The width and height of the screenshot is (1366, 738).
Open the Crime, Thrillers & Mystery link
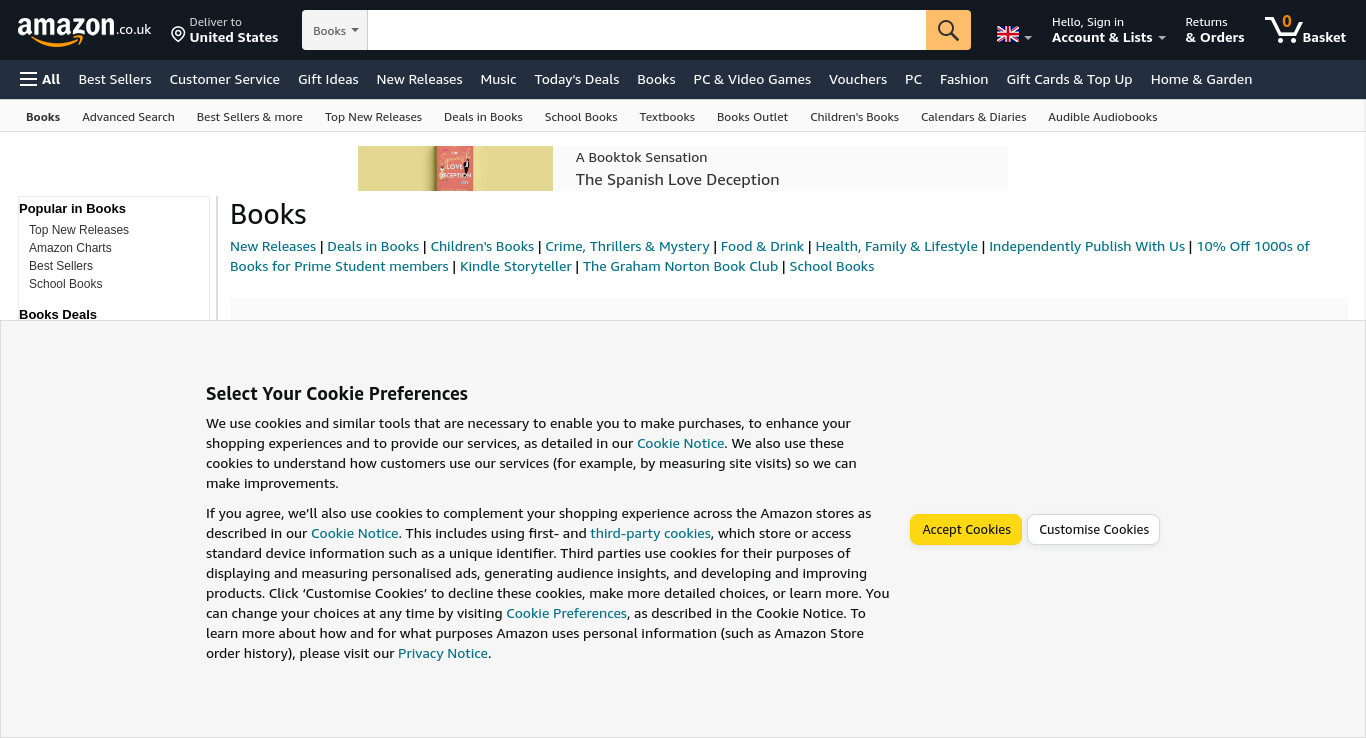(627, 246)
